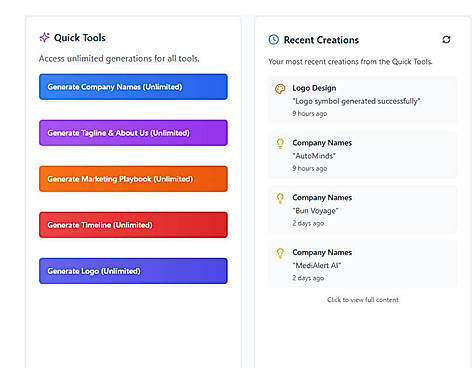The height and width of the screenshot is (368, 472).
Task: Click the palette icon for Logo Design
Action: (x=280, y=89)
